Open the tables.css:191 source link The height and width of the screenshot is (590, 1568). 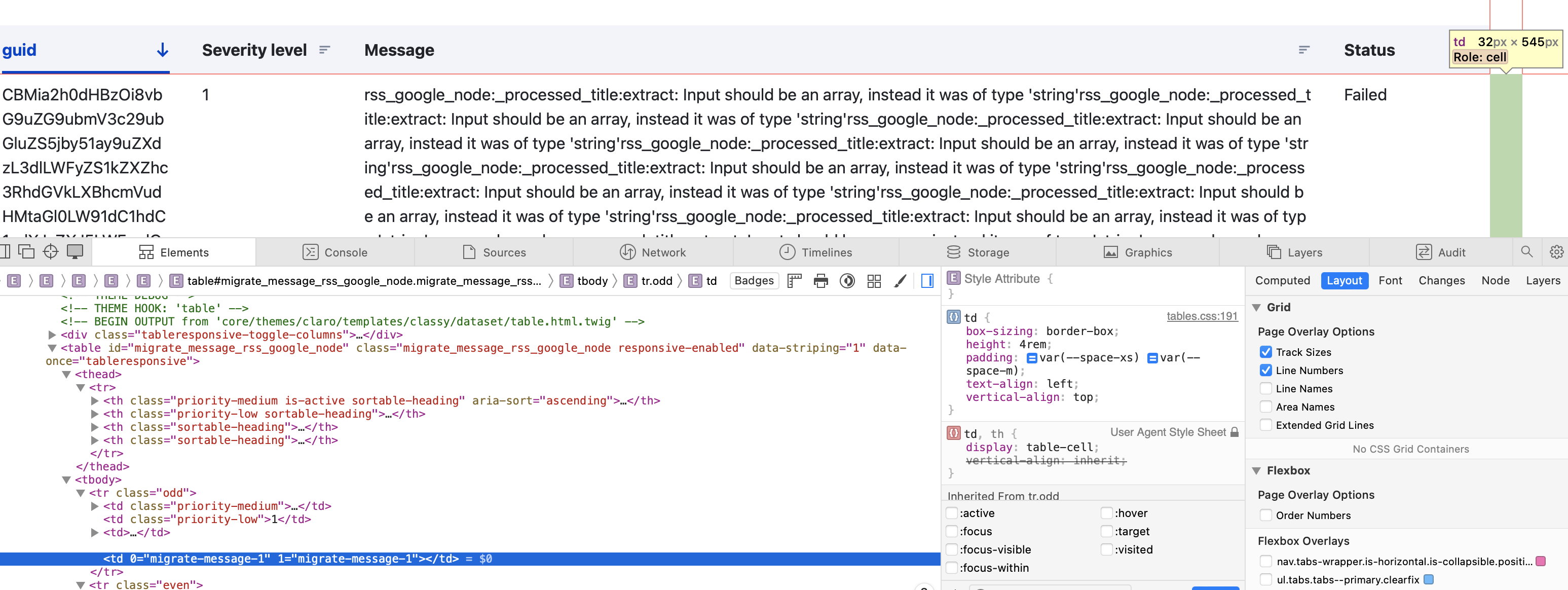(x=1202, y=316)
